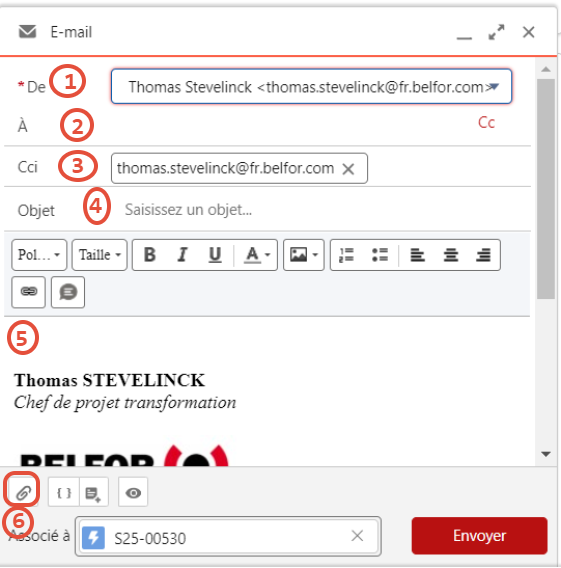Apply italic formatting
Viewport: 561px width, 568px height.
[x=183, y=255]
